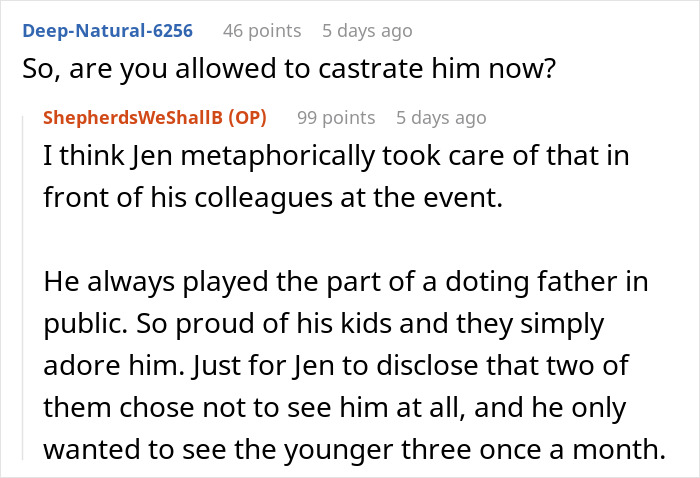Open the 5 days ago timestamp on OP's reply
Screen dimensions: 700x478
click(441, 118)
